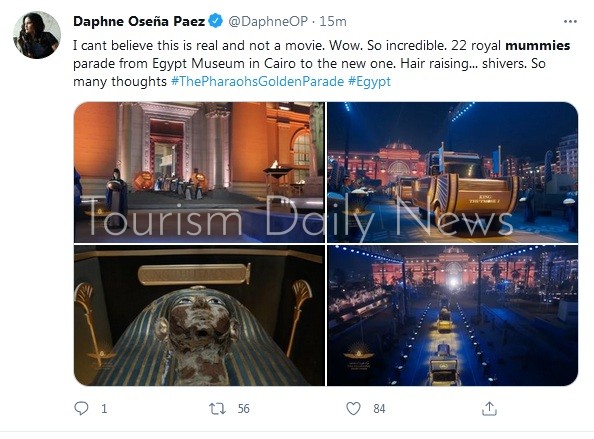
Task: Click the retweet count 56
Action: point(244,409)
